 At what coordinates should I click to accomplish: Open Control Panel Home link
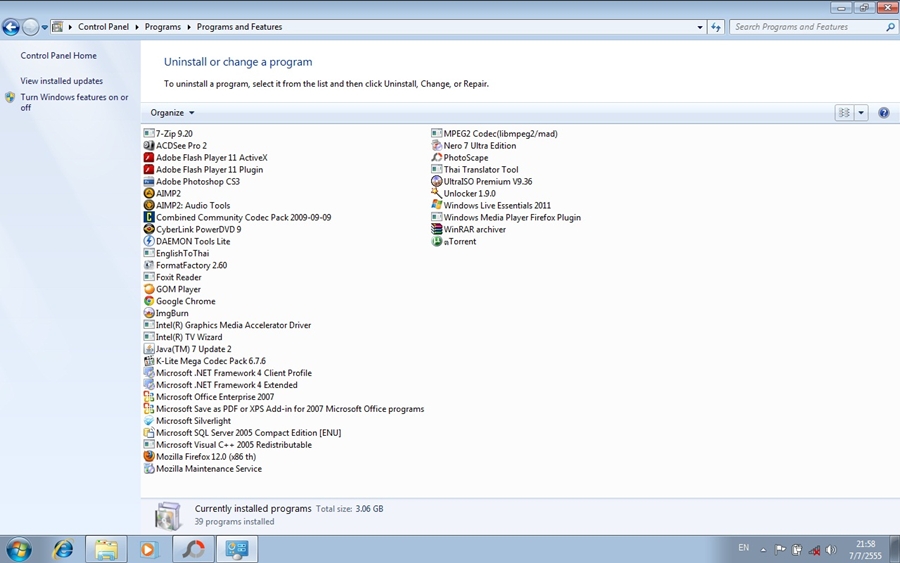(x=59, y=56)
